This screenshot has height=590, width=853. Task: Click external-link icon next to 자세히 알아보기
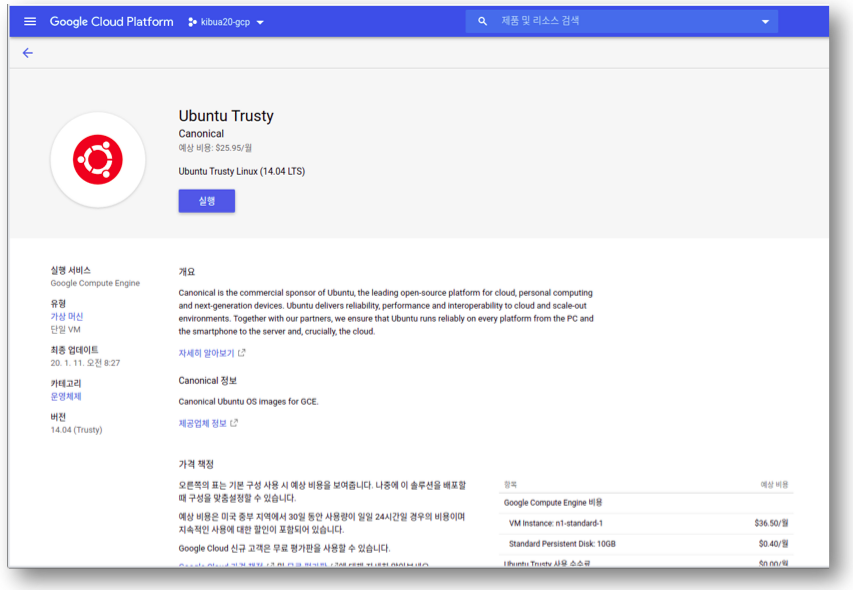pyautogui.click(x=242, y=353)
